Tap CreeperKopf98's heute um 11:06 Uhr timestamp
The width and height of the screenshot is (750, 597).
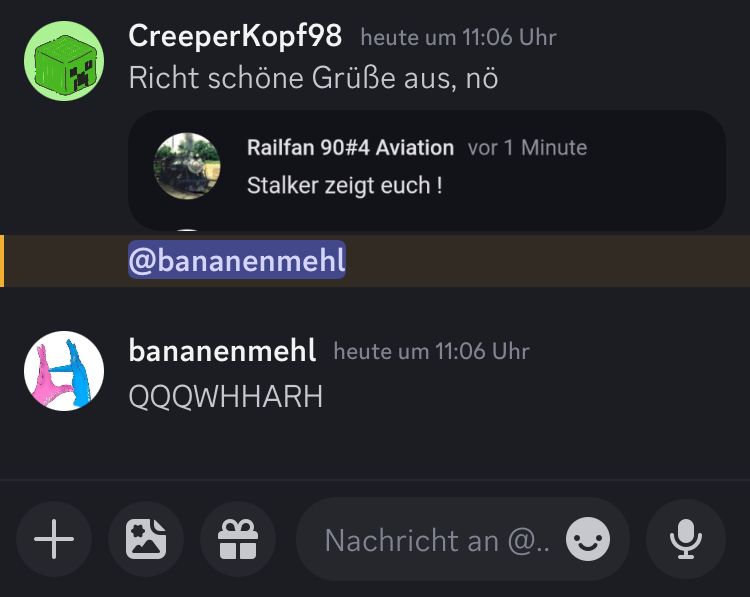(459, 37)
